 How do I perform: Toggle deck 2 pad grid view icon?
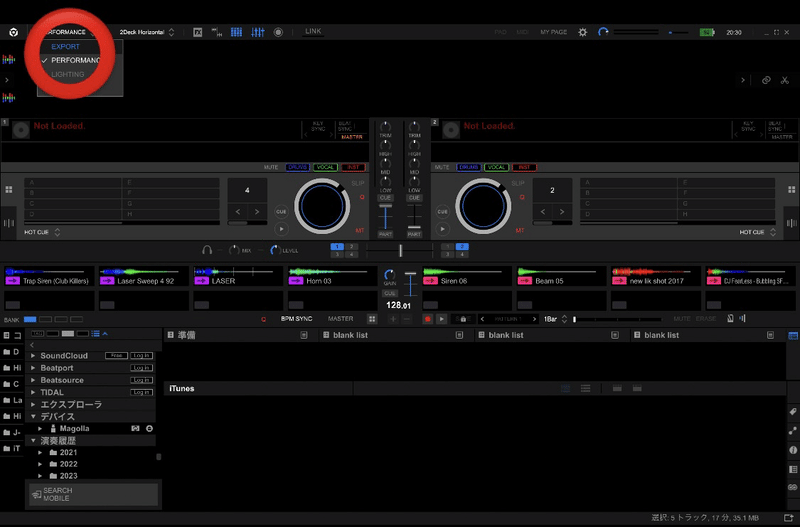pos(791,190)
